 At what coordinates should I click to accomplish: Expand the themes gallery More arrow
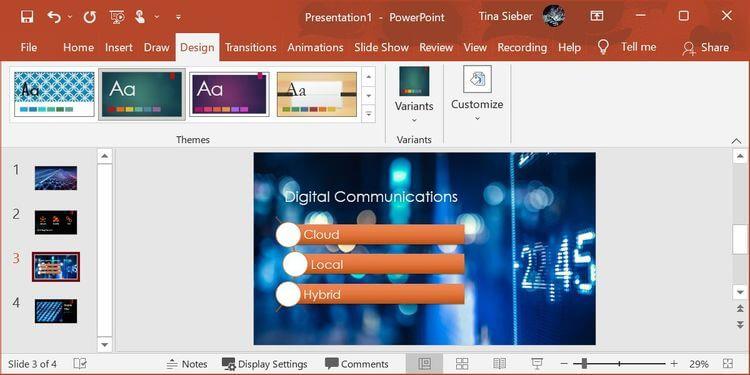click(x=368, y=114)
